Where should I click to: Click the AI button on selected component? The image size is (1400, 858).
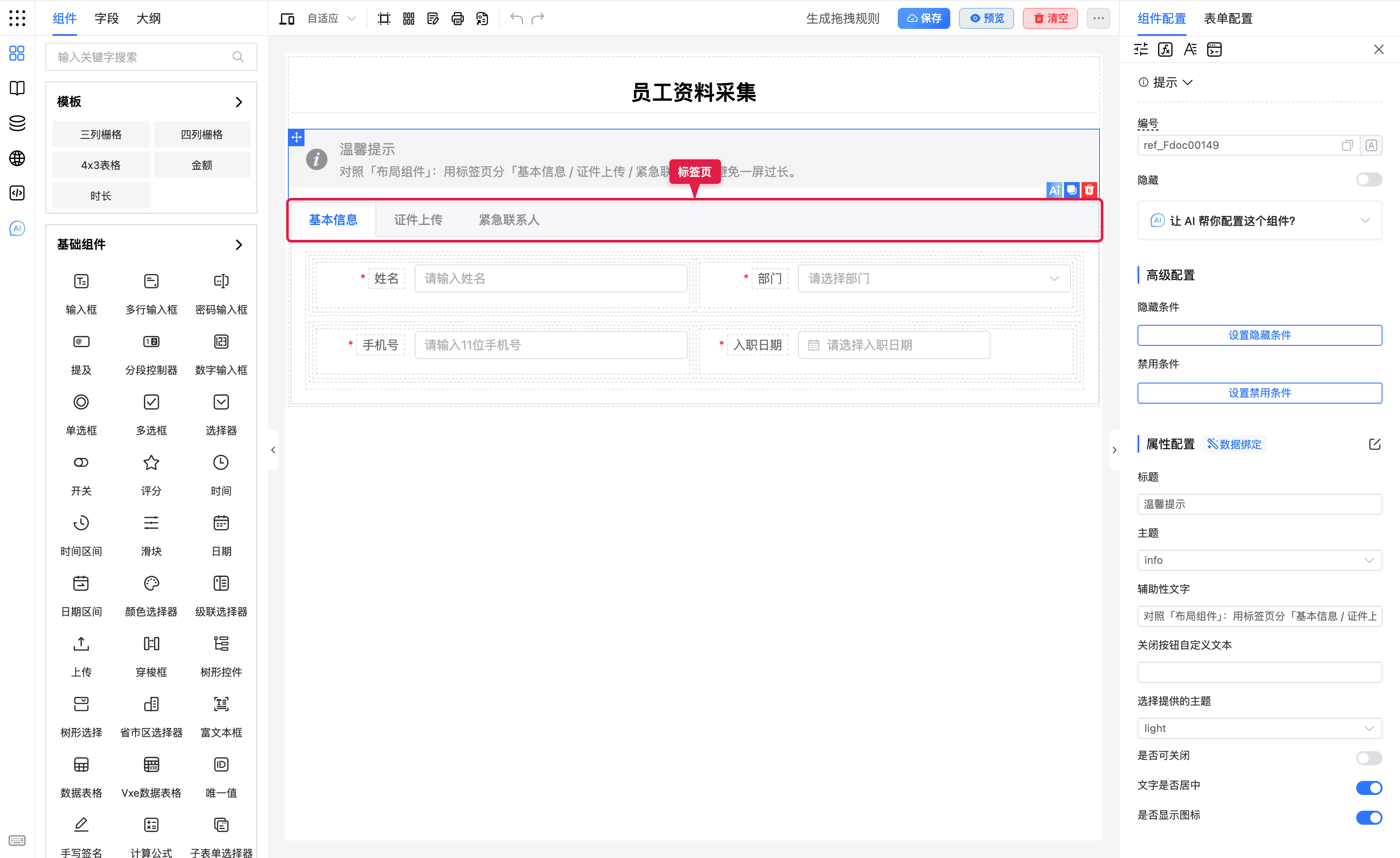(x=1054, y=190)
